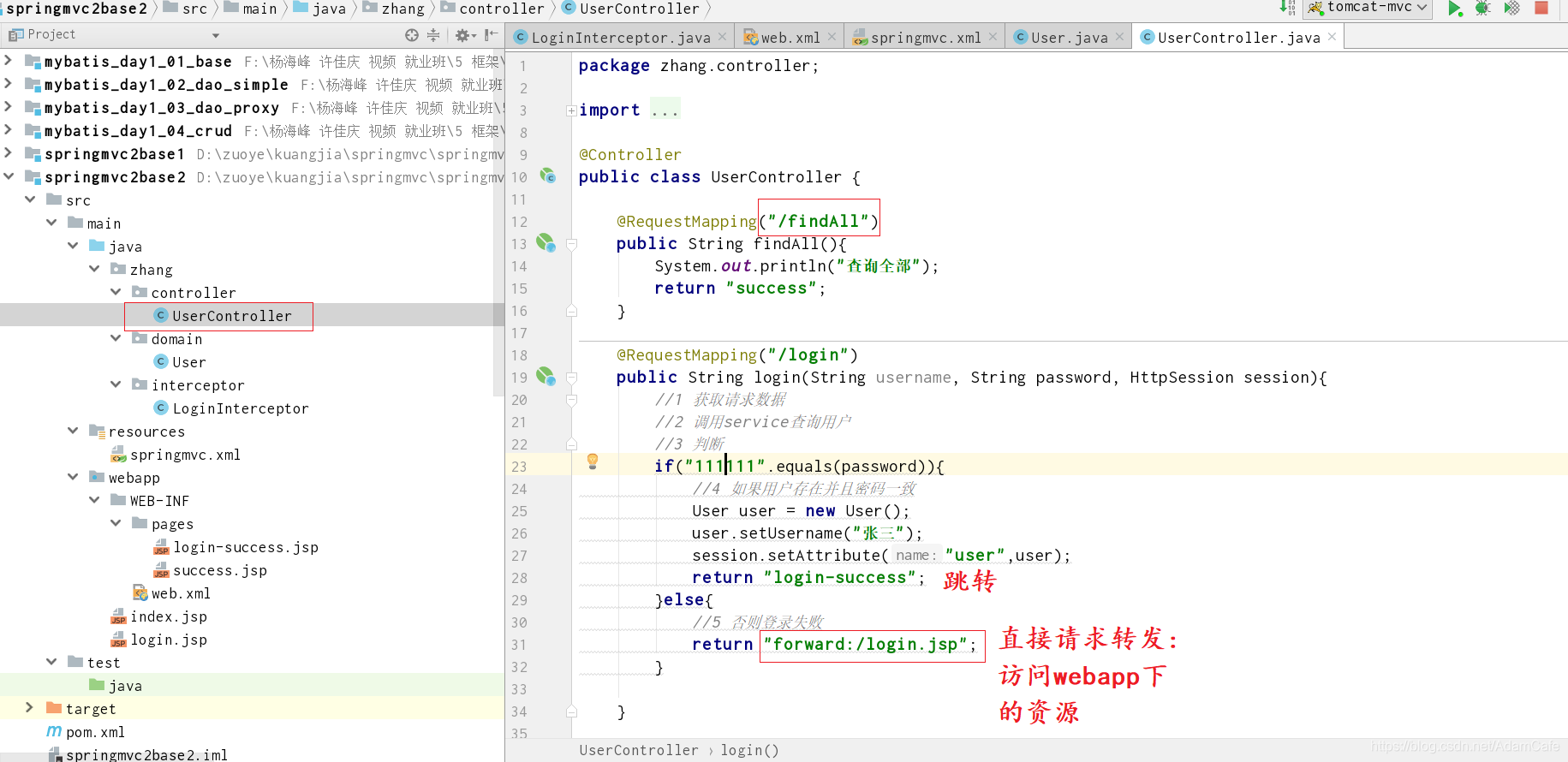Select UserController in project tree

[x=222, y=316]
